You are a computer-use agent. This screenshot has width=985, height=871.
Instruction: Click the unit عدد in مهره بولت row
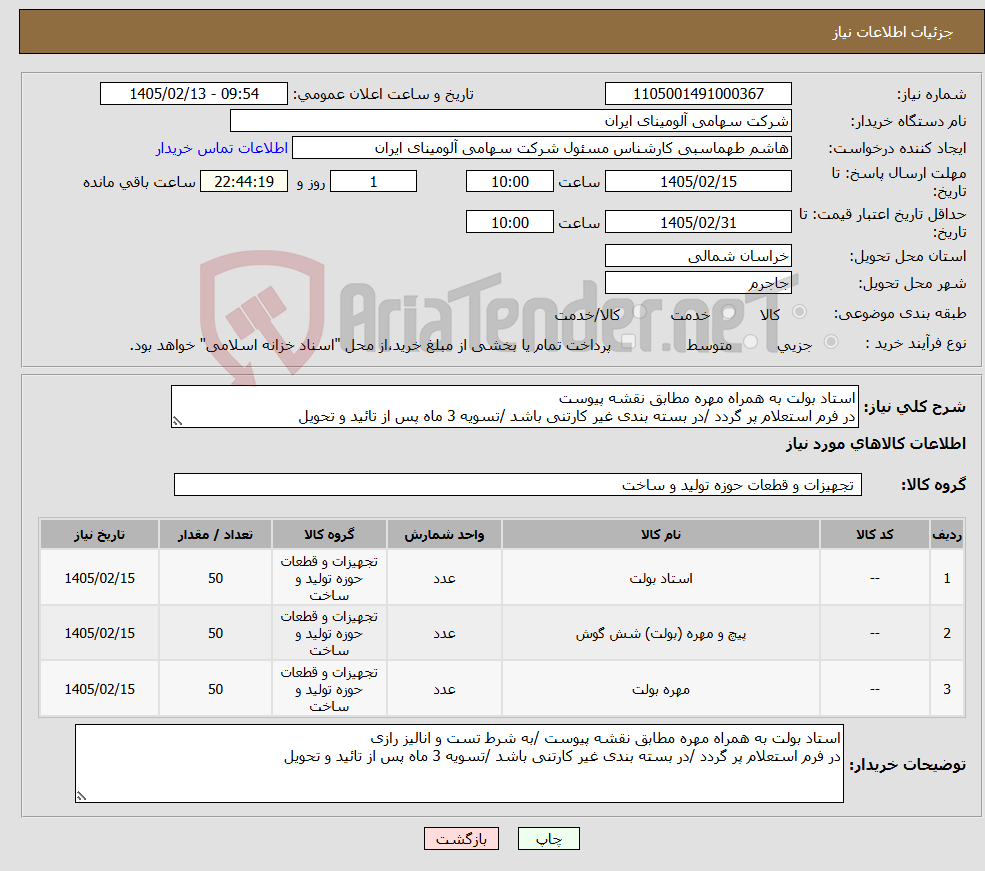444,690
